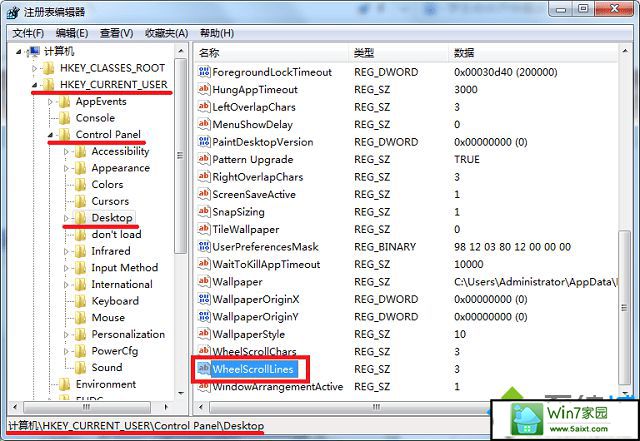Expand the HKEY_CLASSES_ROOT node

34,68
